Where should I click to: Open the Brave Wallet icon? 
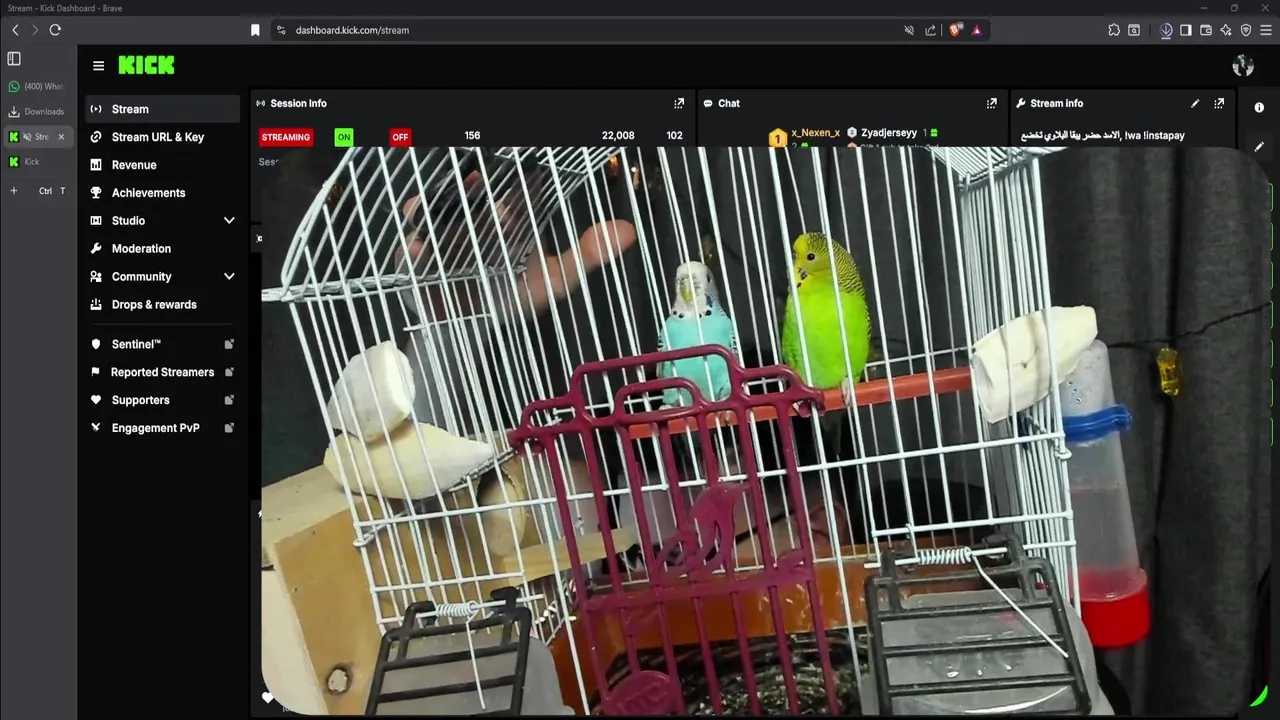(1206, 30)
